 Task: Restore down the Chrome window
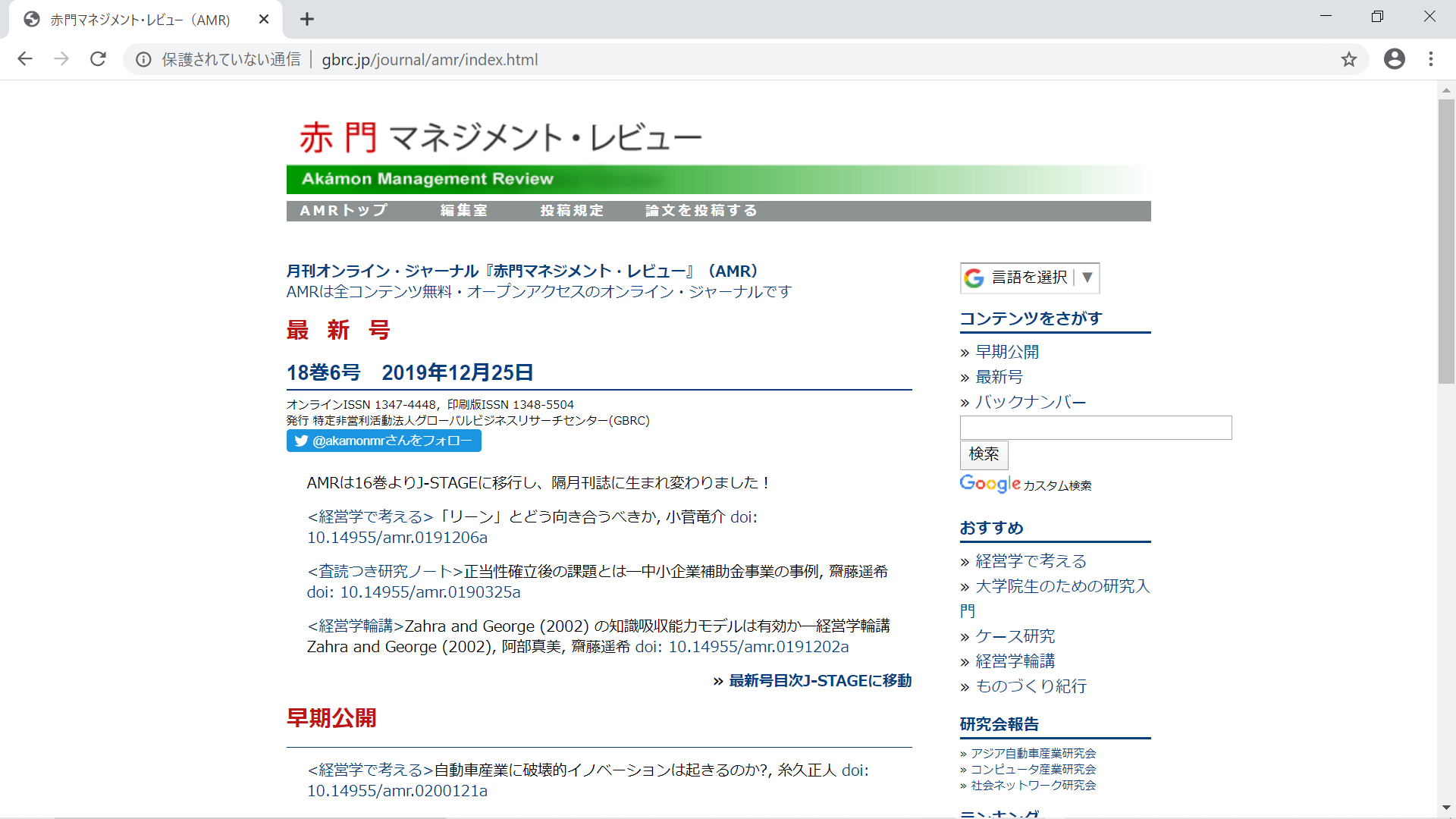coord(1378,17)
